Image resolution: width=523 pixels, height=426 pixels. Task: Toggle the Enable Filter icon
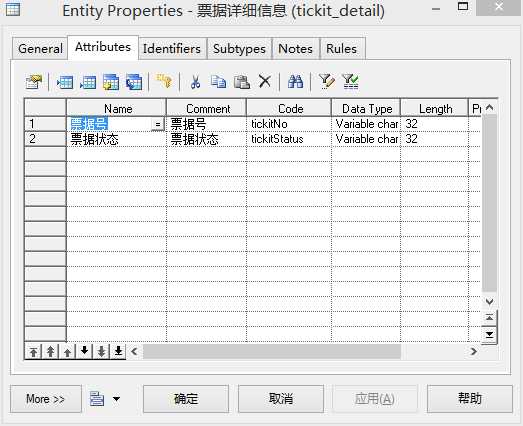pos(350,82)
